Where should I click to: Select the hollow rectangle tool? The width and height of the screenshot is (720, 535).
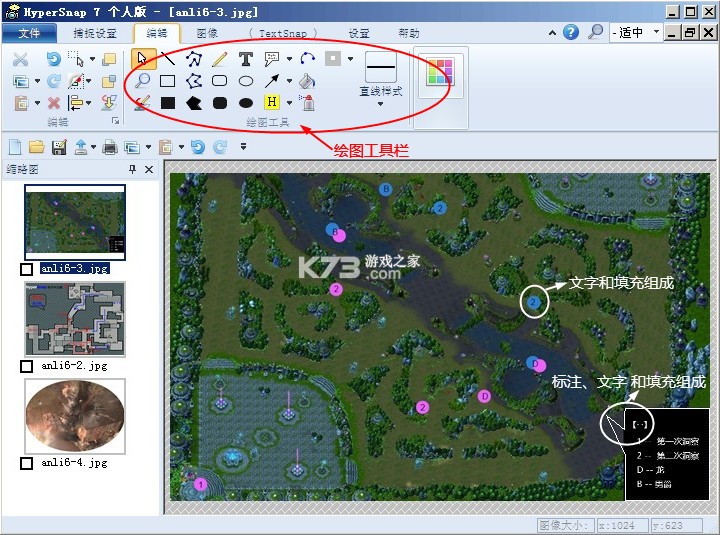point(168,81)
